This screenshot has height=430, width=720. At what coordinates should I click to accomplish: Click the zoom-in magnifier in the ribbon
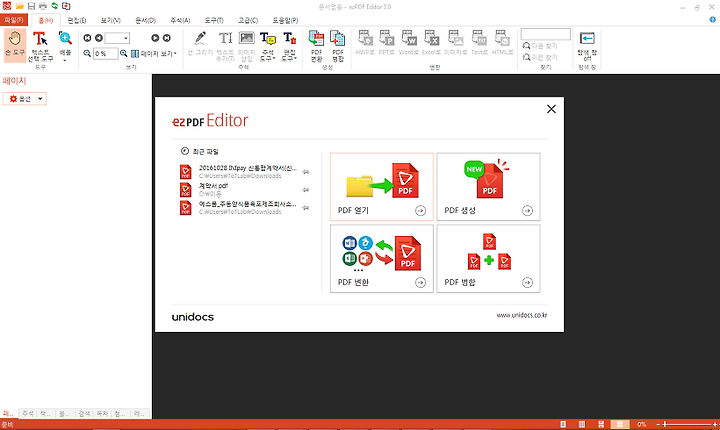(124, 54)
